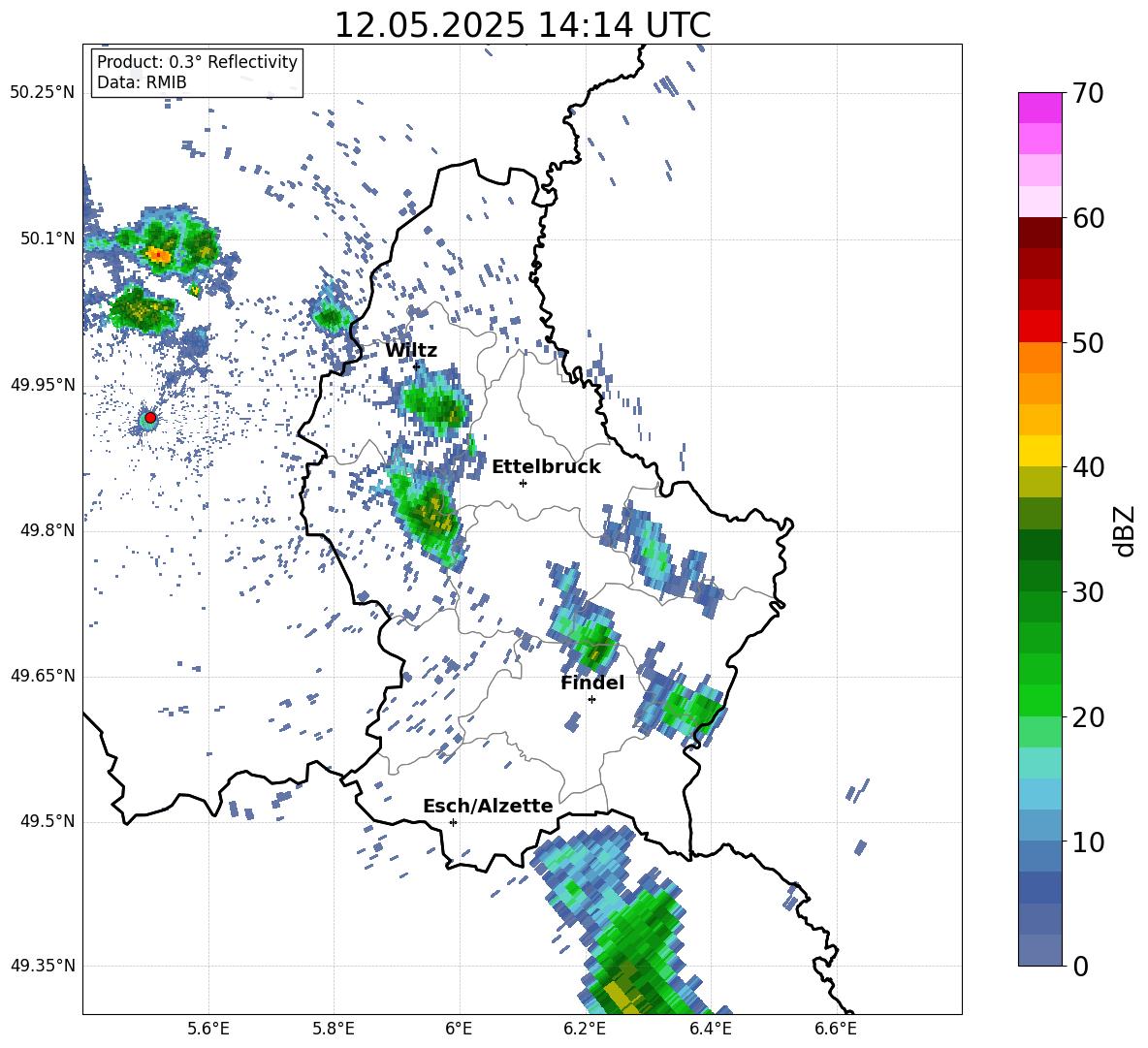Image resolution: width=1148 pixels, height=1048 pixels.
Task: Click the Wiltz city label
Action: click(411, 350)
